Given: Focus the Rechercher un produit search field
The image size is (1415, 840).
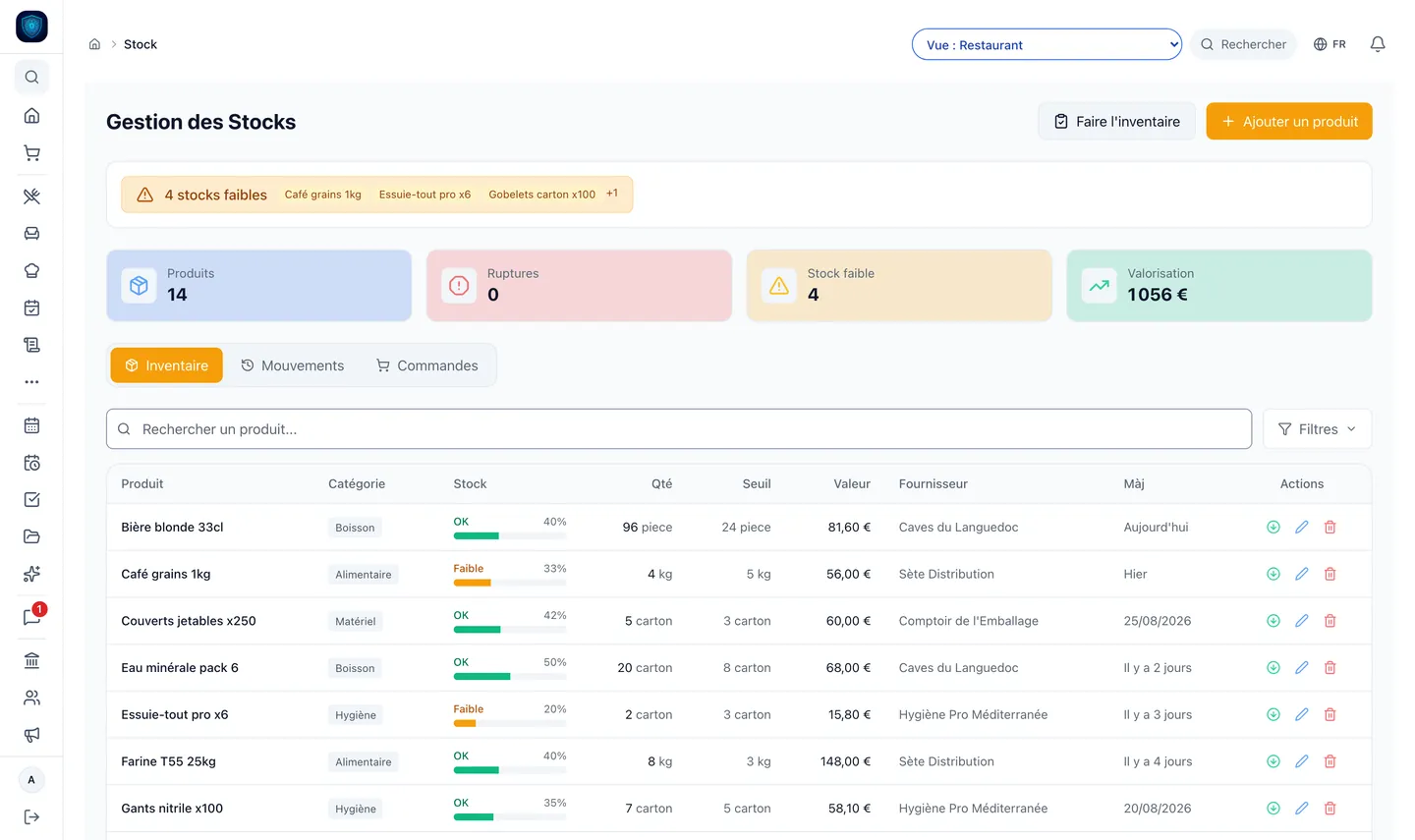Looking at the screenshot, I should click(679, 429).
